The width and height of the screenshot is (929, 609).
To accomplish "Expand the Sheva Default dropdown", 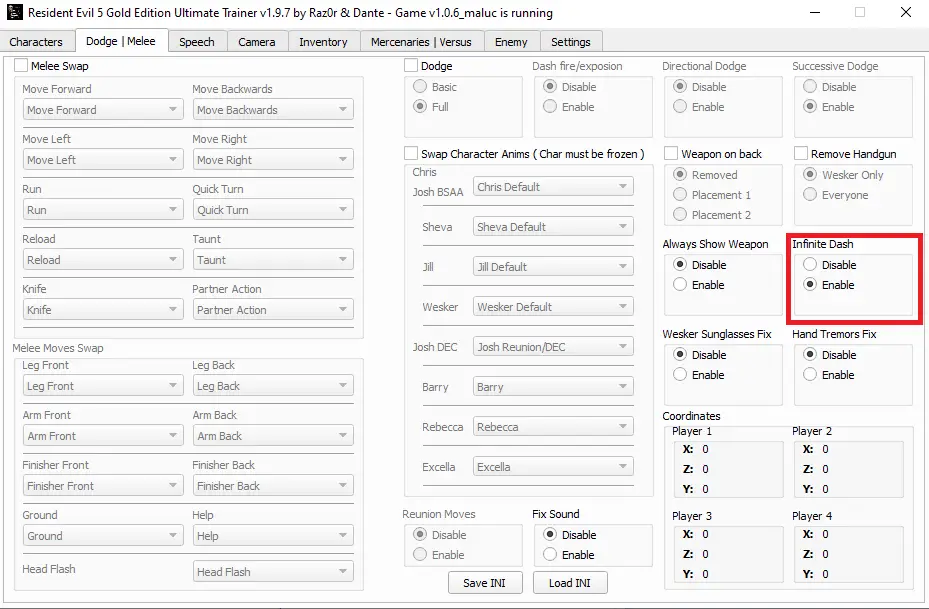I will pos(553,227).
